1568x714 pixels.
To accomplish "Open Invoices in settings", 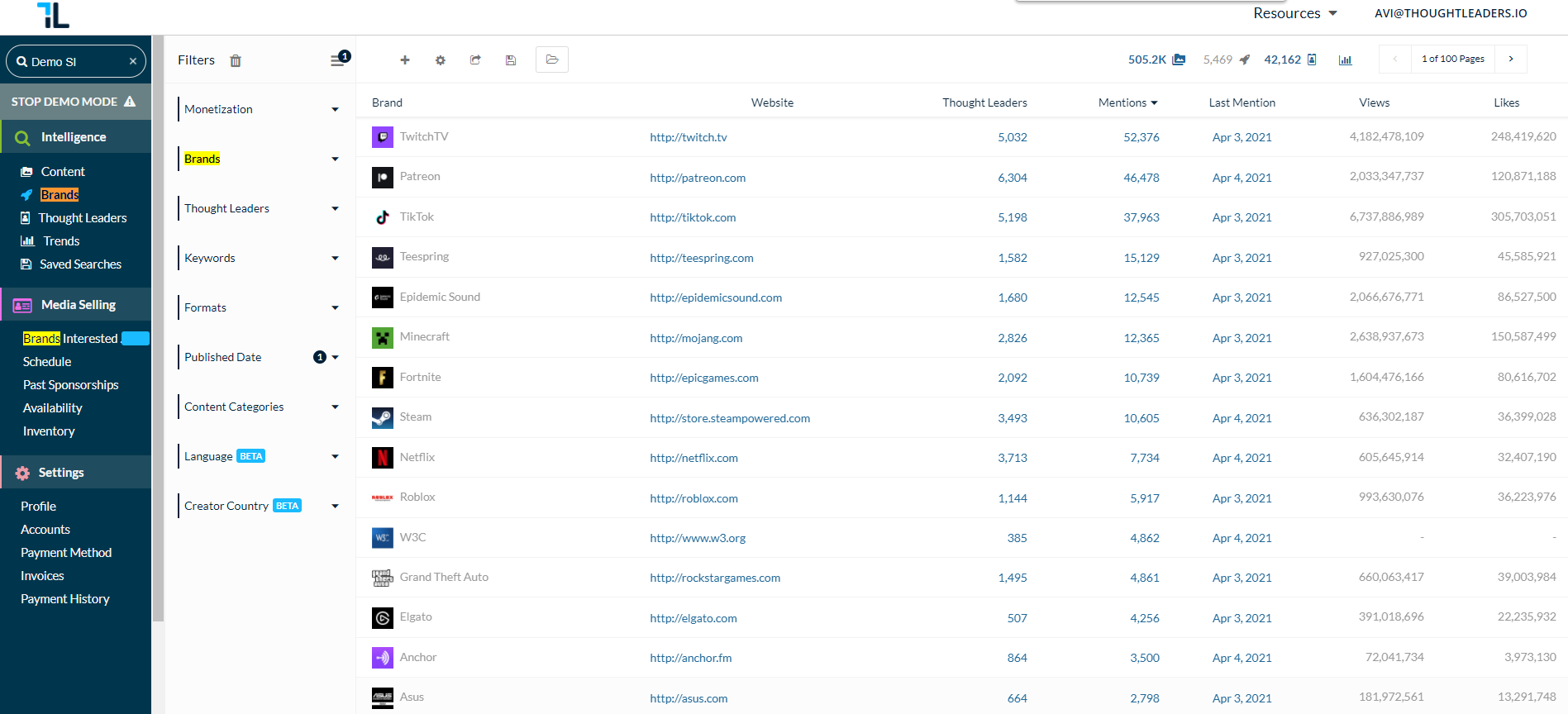I will click(42, 576).
